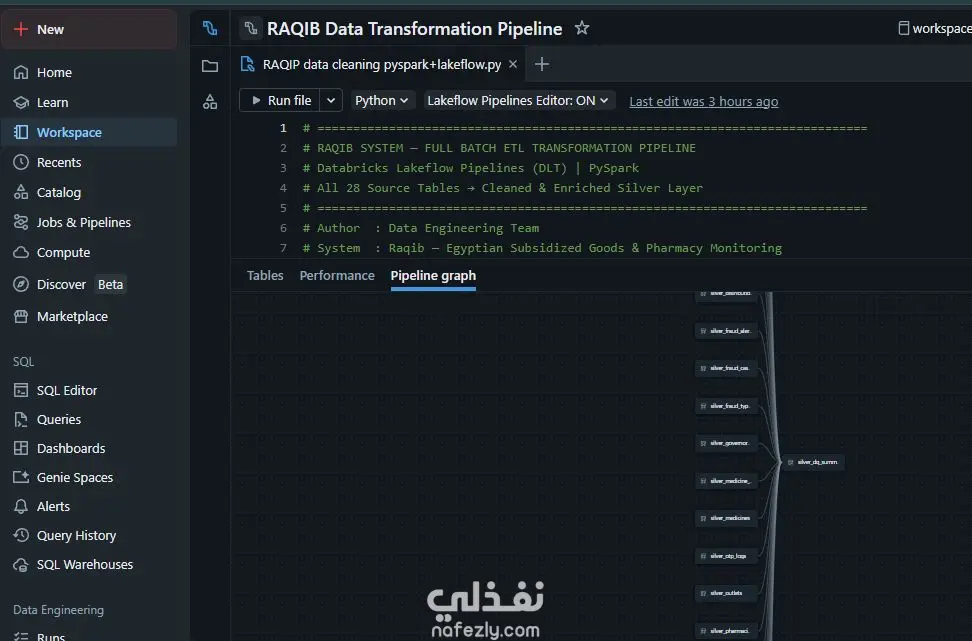The image size is (972, 641).
Task: Open Genie Spaces in sidebar
Action: pos(89,477)
